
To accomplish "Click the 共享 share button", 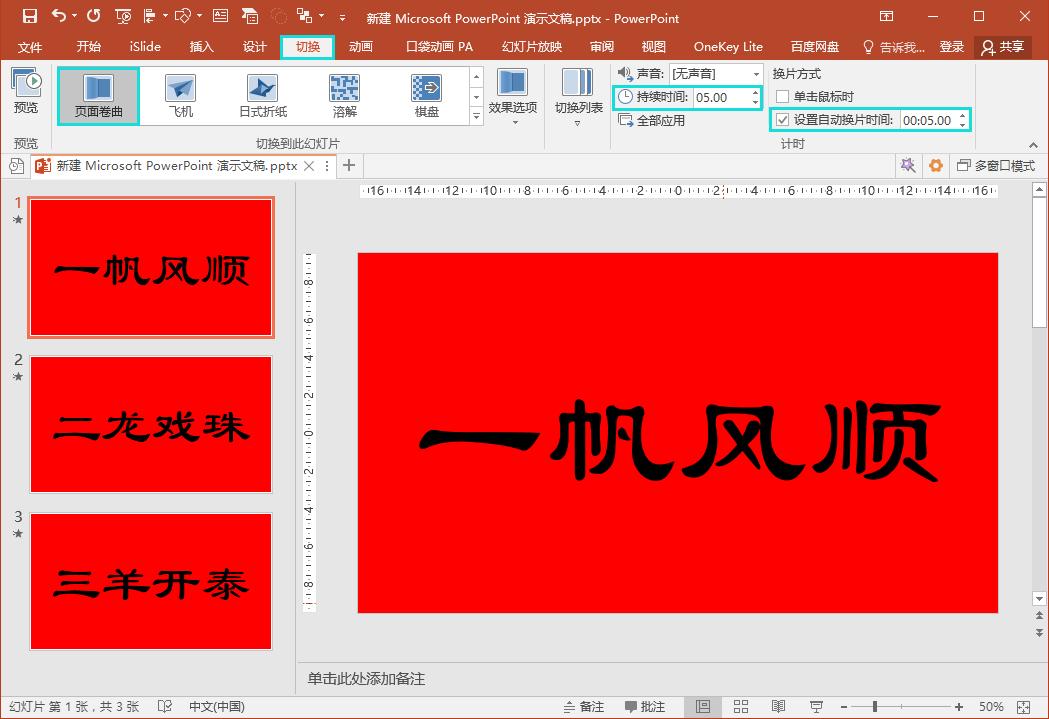I will coord(1003,47).
